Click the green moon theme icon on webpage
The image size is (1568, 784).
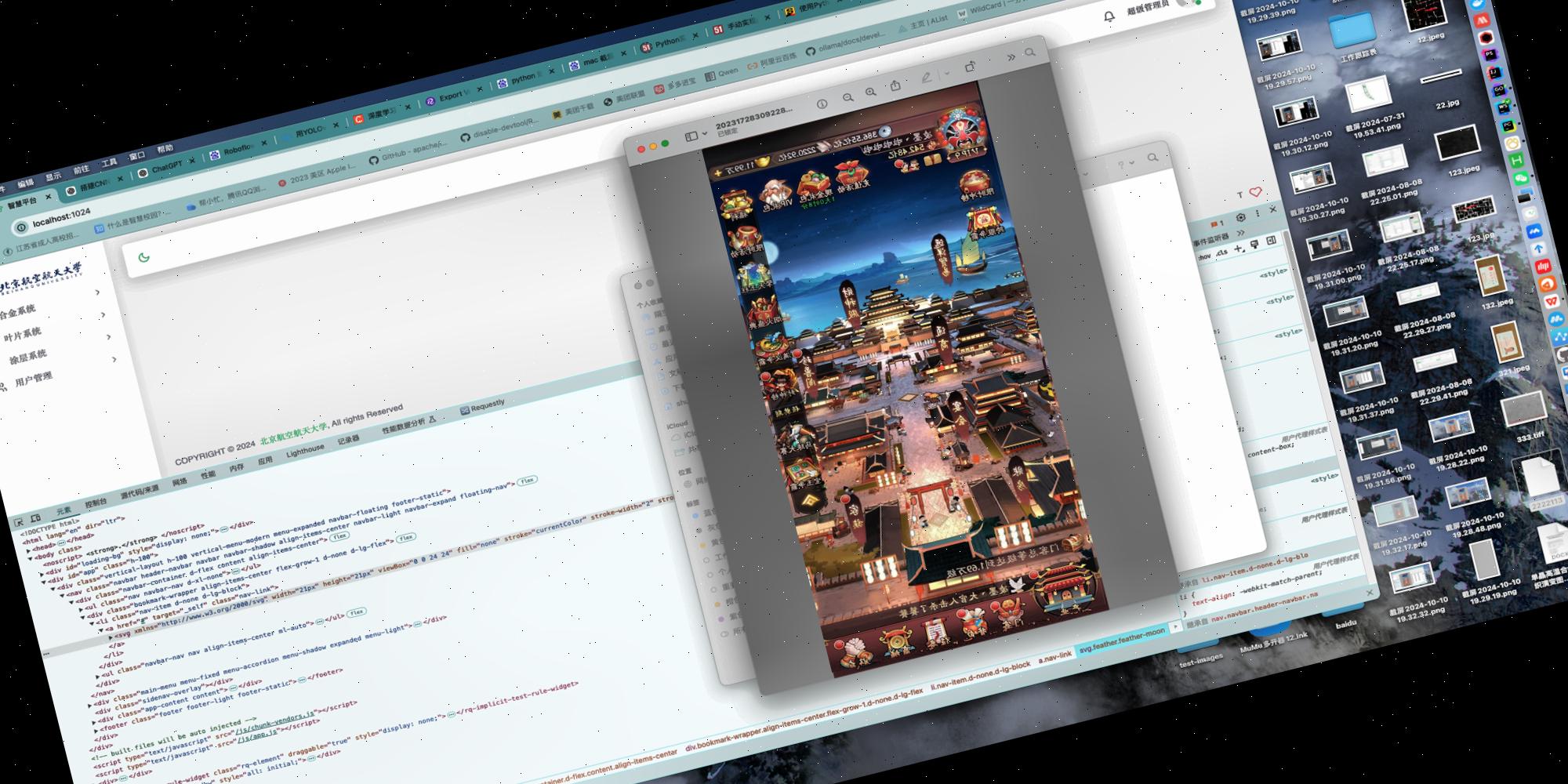tap(143, 257)
